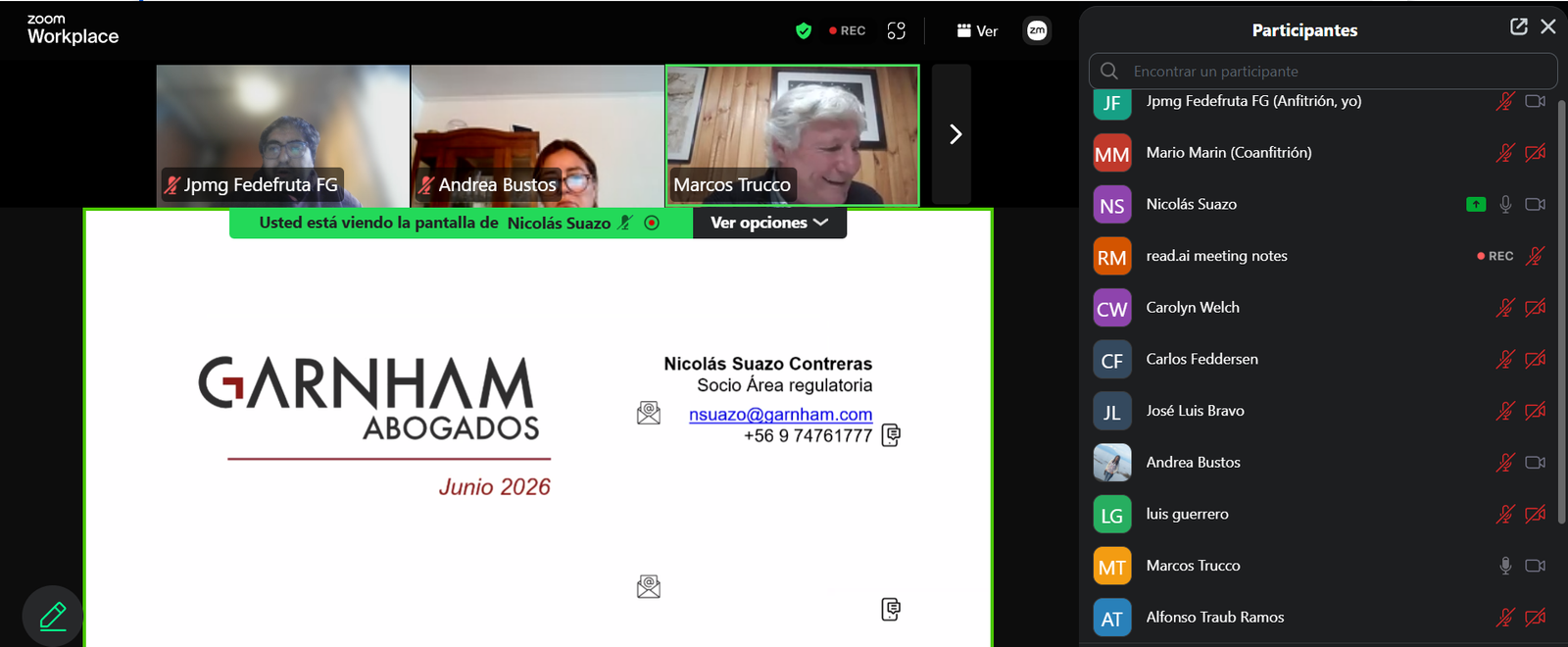Select luis guerrero in participant list
This screenshot has width=1568, height=647.
tap(1319, 514)
